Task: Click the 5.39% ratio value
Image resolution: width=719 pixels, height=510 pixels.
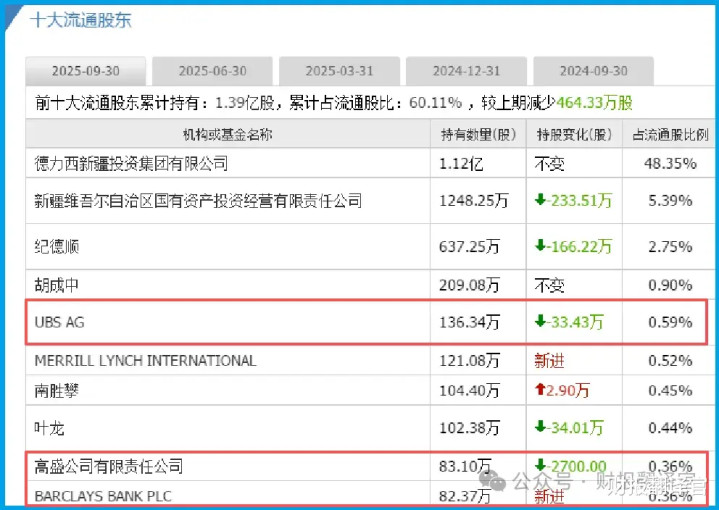Action: [670, 200]
